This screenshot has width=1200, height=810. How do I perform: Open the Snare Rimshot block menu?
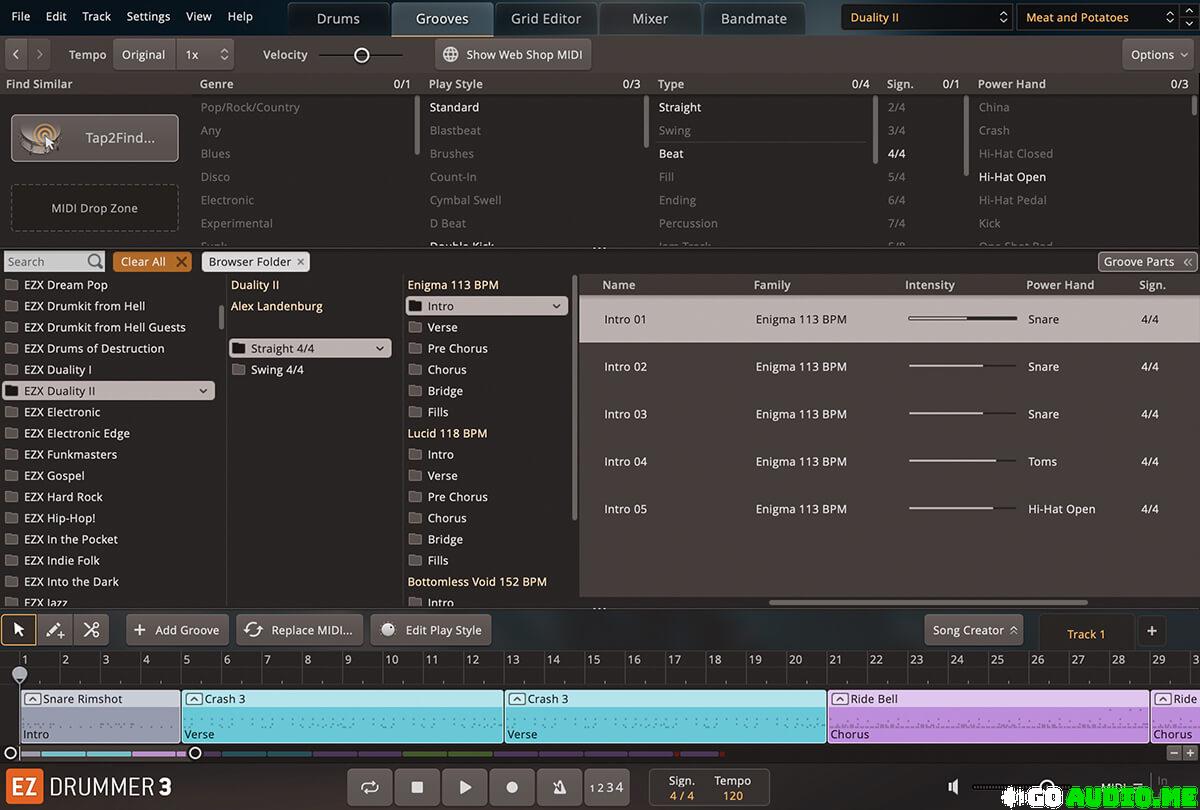(x=32, y=699)
